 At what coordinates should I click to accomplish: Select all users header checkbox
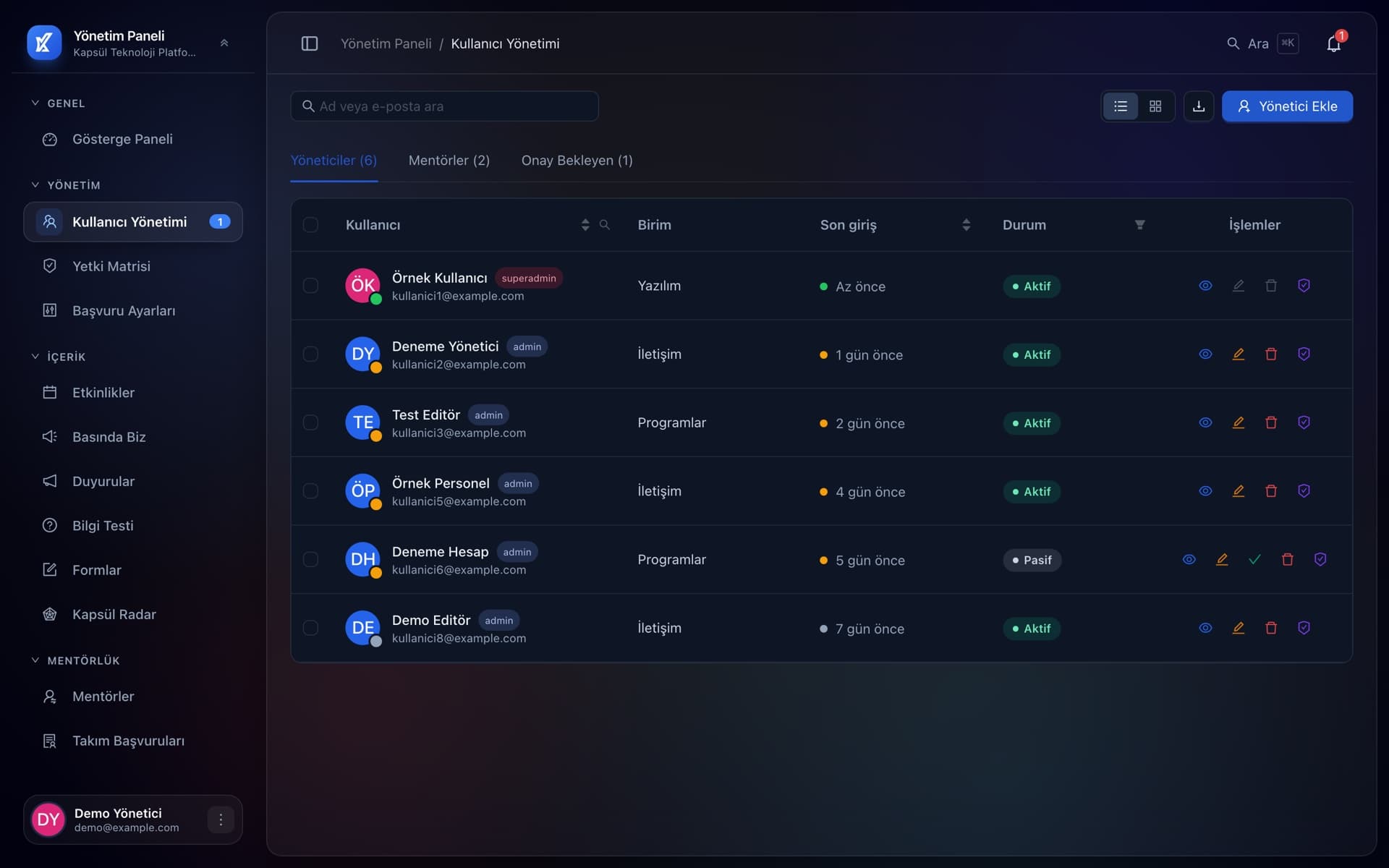coord(310,225)
